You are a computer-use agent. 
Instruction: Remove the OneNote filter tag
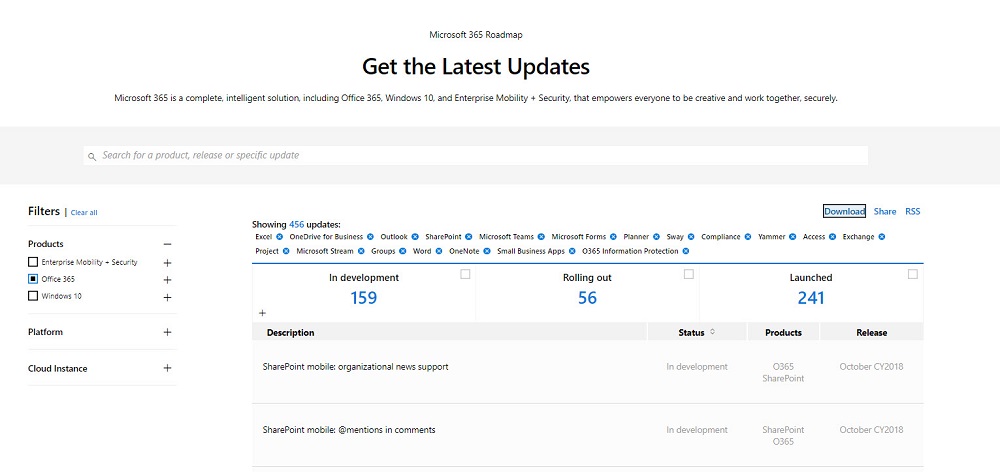[487, 251]
